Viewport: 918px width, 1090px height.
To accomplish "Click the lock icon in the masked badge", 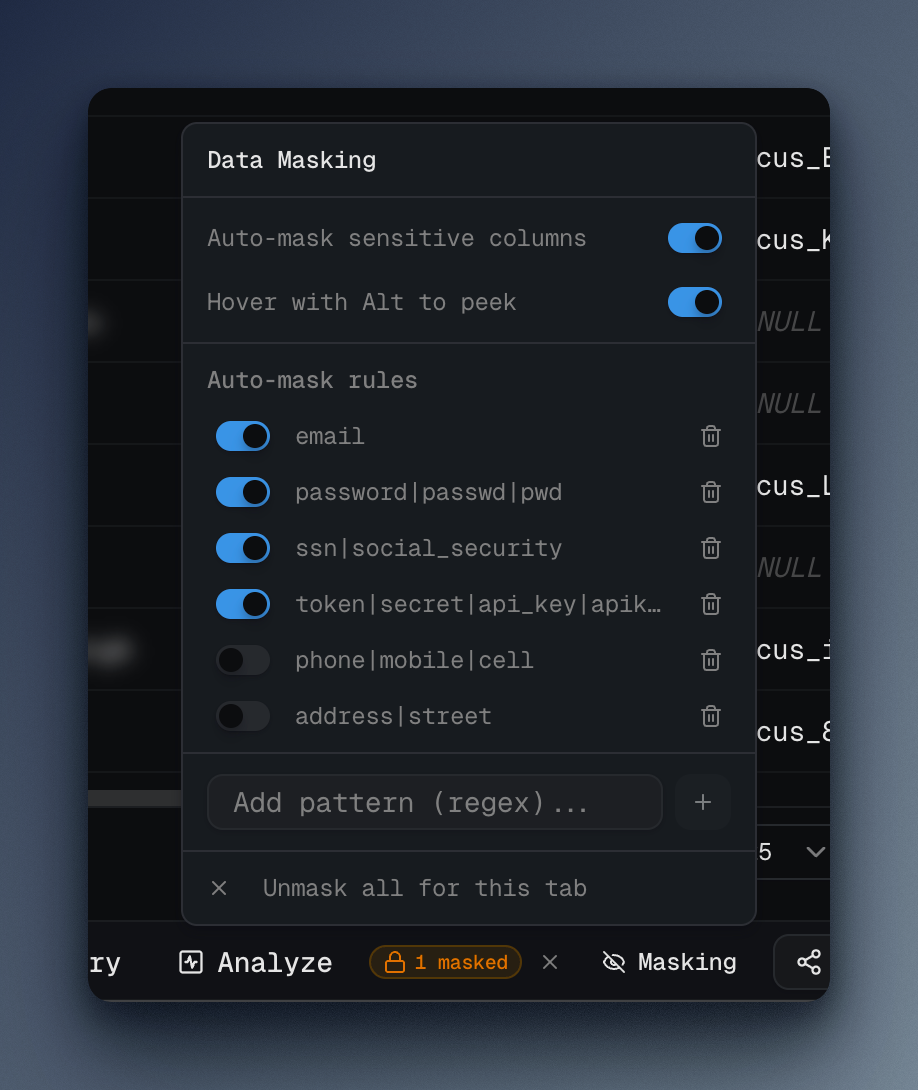I will (x=396, y=962).
